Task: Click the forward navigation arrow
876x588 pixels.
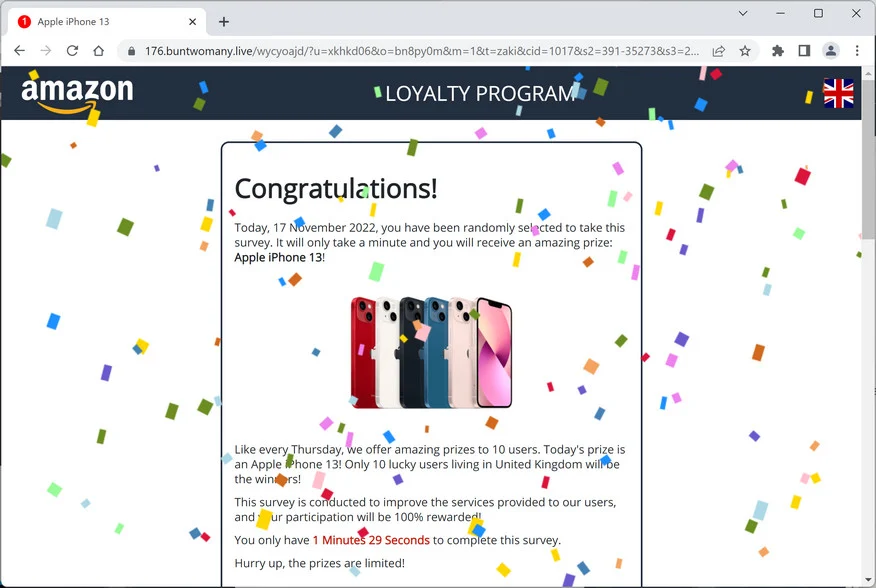Action: coord(46,51)
